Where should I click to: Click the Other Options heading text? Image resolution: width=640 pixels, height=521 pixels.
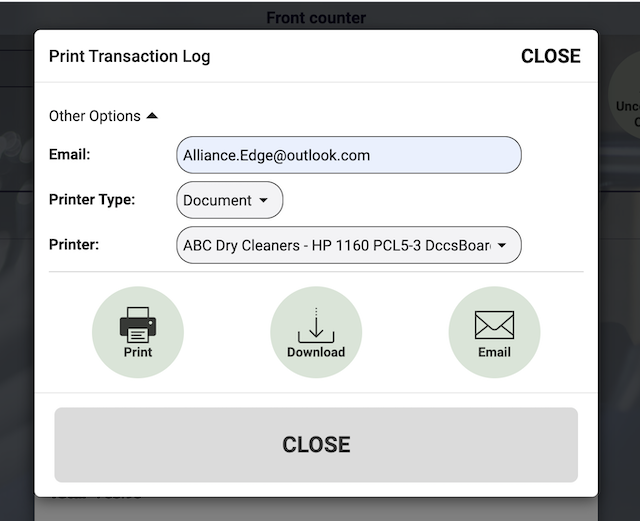(95, 116)
